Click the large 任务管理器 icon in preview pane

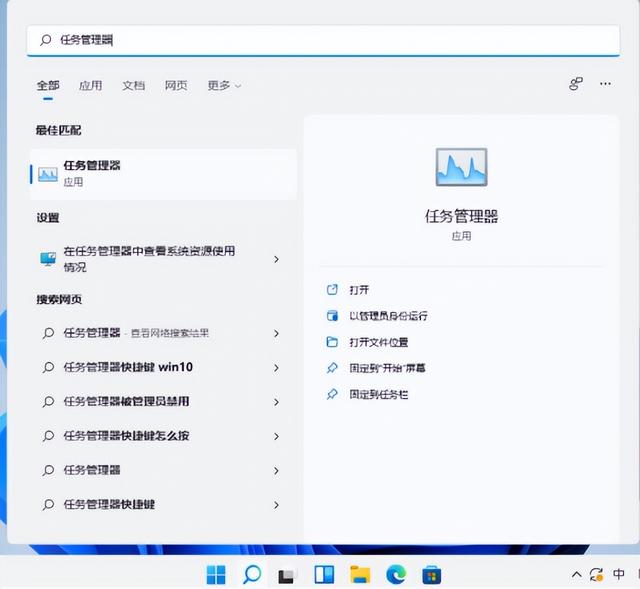click(461, 167)
